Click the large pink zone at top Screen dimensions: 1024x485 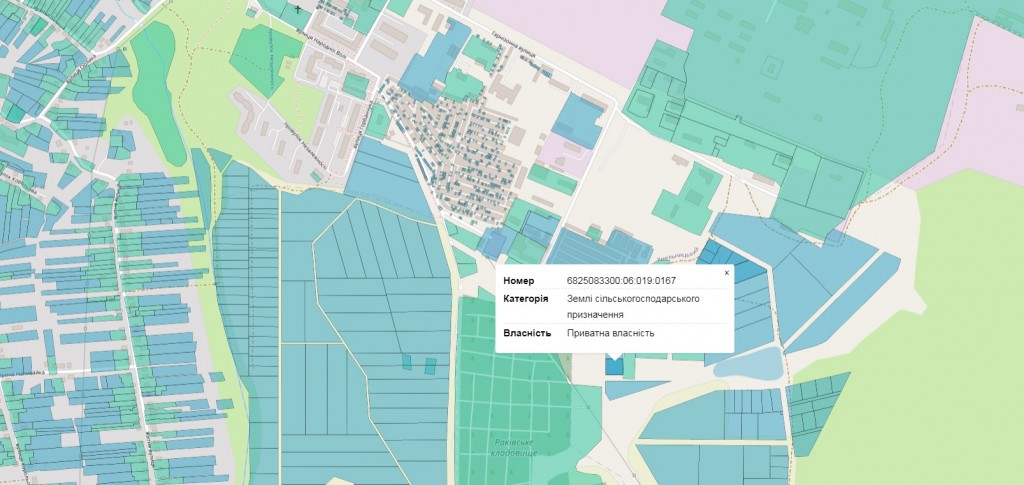pos(580,25)
